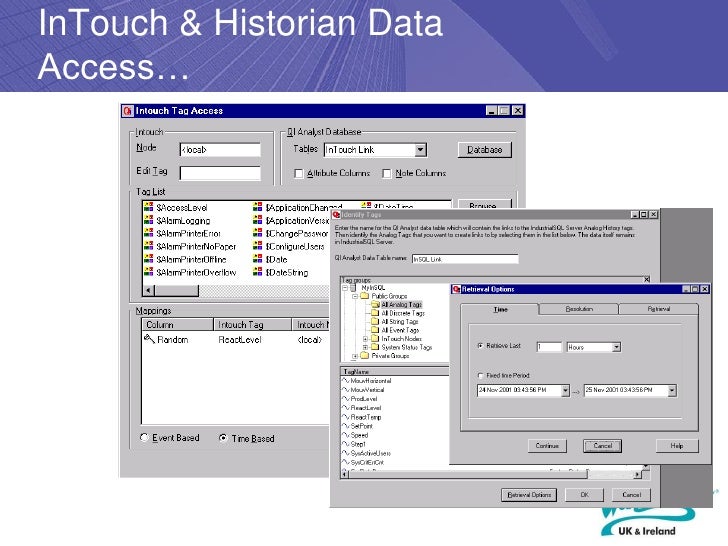Image resolution: width=728 pixels, height=546 pixels.
Task: Click the All Discrete Tags folder icon
Action: click(375, 313)
